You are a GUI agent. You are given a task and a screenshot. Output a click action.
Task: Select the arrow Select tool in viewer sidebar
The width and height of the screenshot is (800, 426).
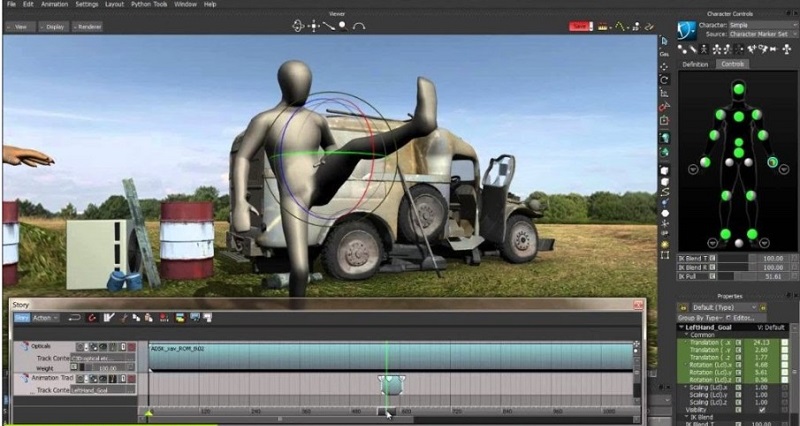tap(664, 41)
